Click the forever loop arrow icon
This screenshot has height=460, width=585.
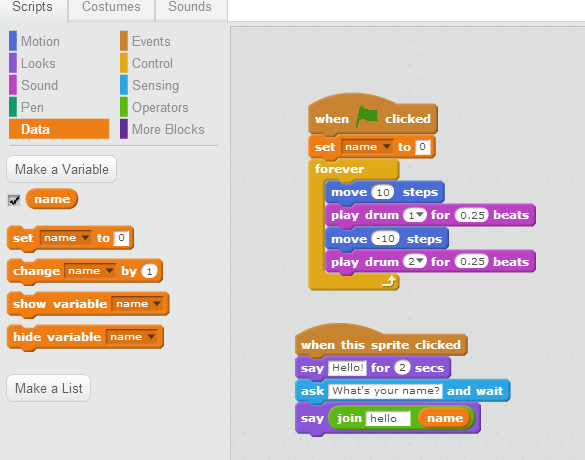point(389,281)
